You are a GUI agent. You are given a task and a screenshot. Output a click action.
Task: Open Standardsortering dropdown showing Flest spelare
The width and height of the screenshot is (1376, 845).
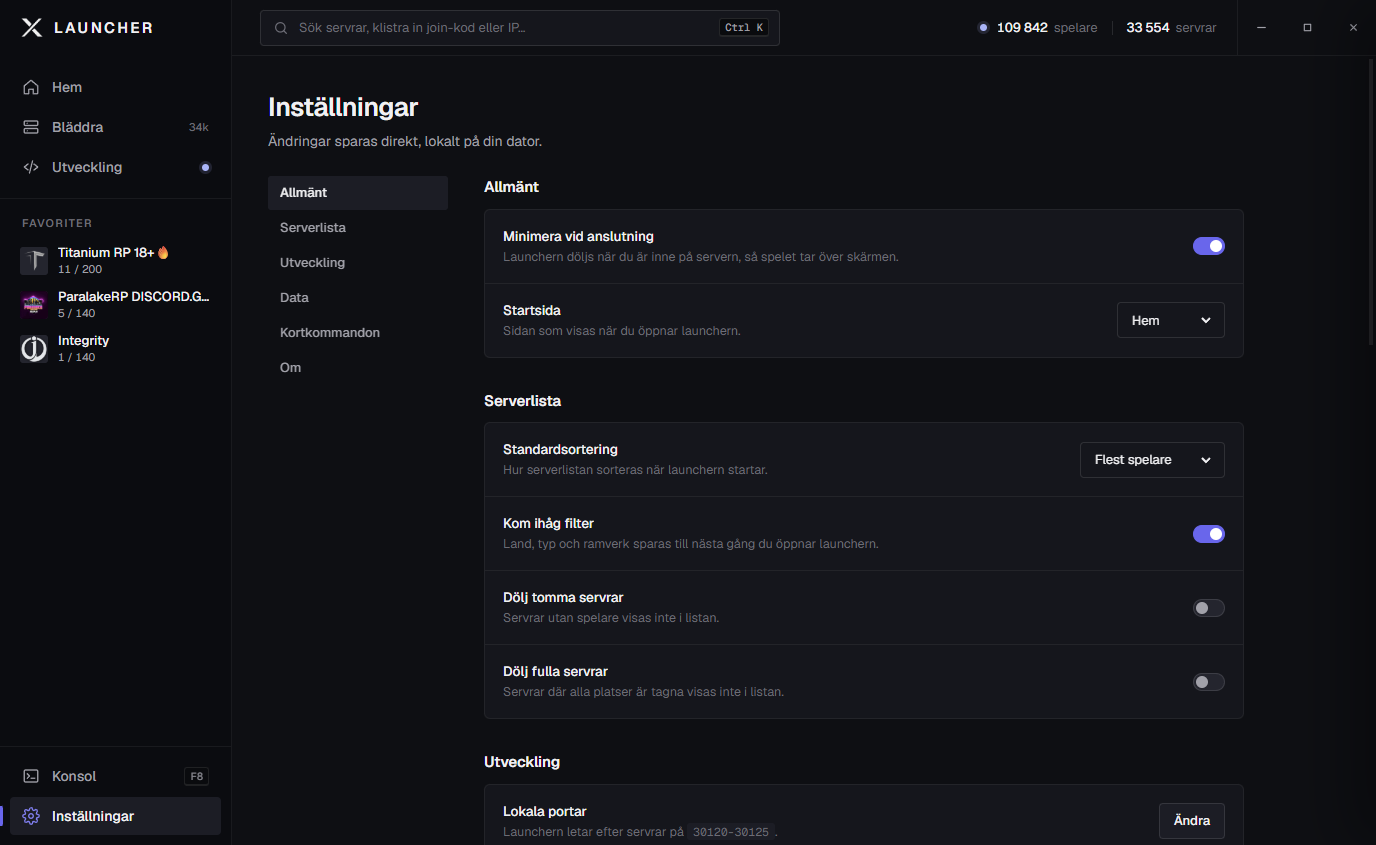click(1152, 460)
